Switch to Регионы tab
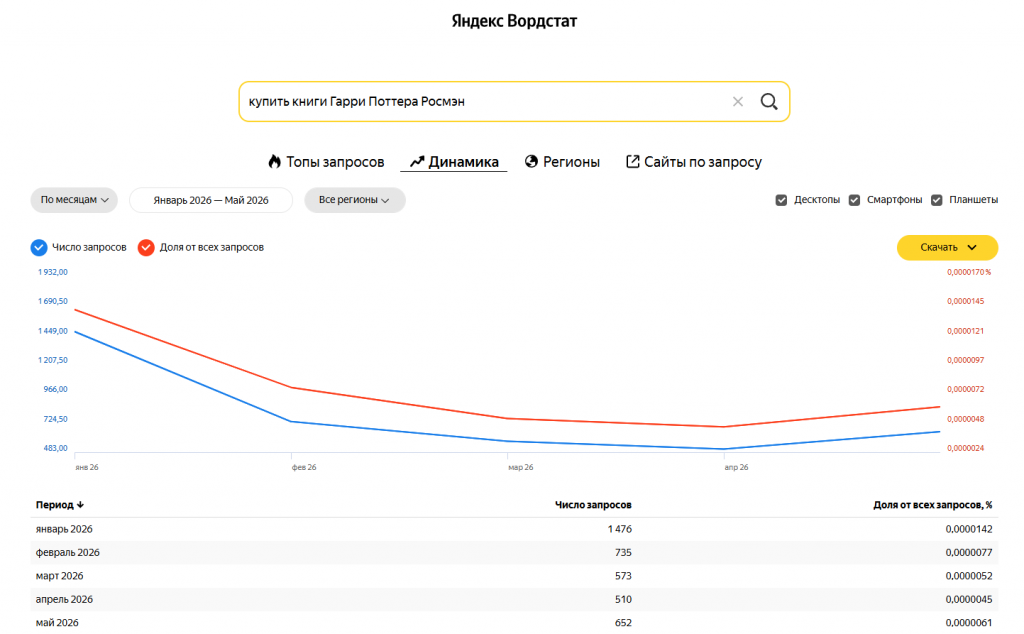 pyautogui.click(x=562, y=161)
